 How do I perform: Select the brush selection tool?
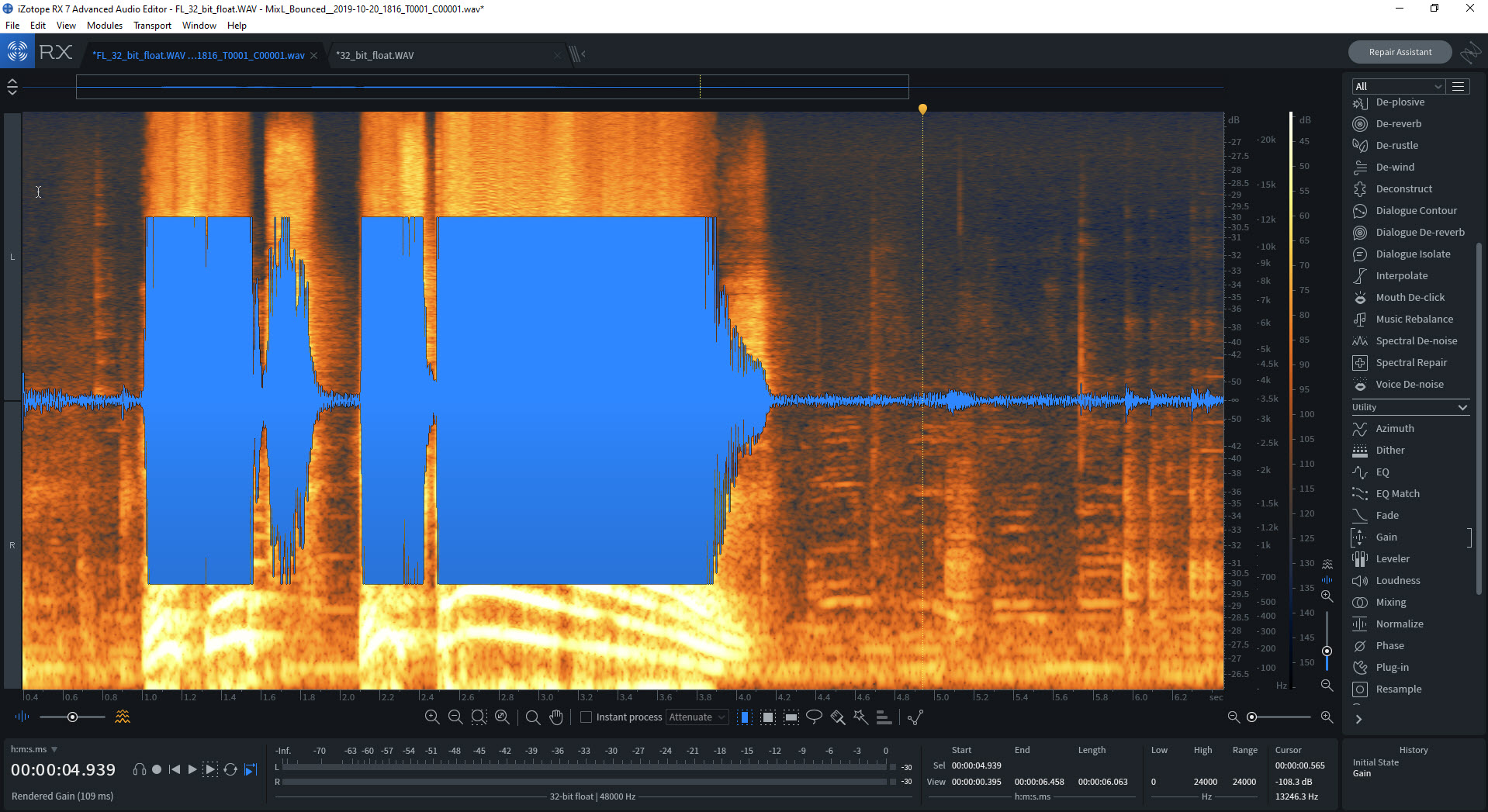(x=837, y=717)
